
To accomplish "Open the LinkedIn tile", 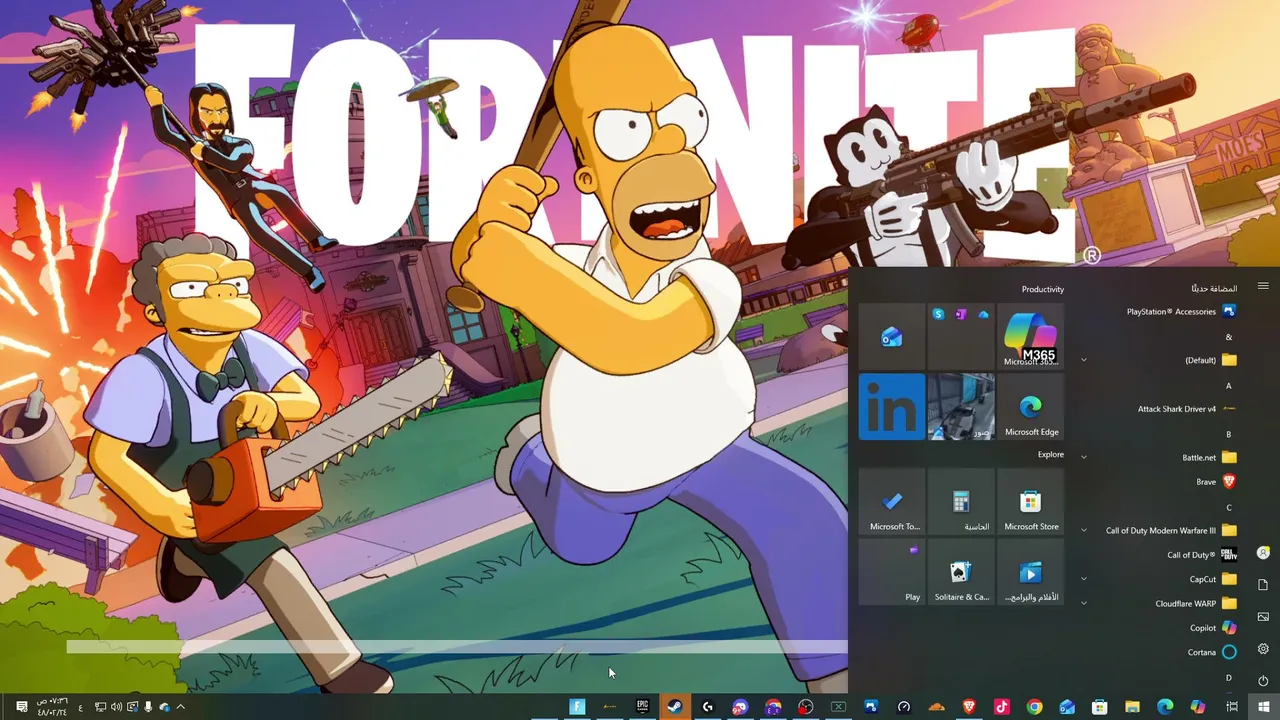I will 892,407.
